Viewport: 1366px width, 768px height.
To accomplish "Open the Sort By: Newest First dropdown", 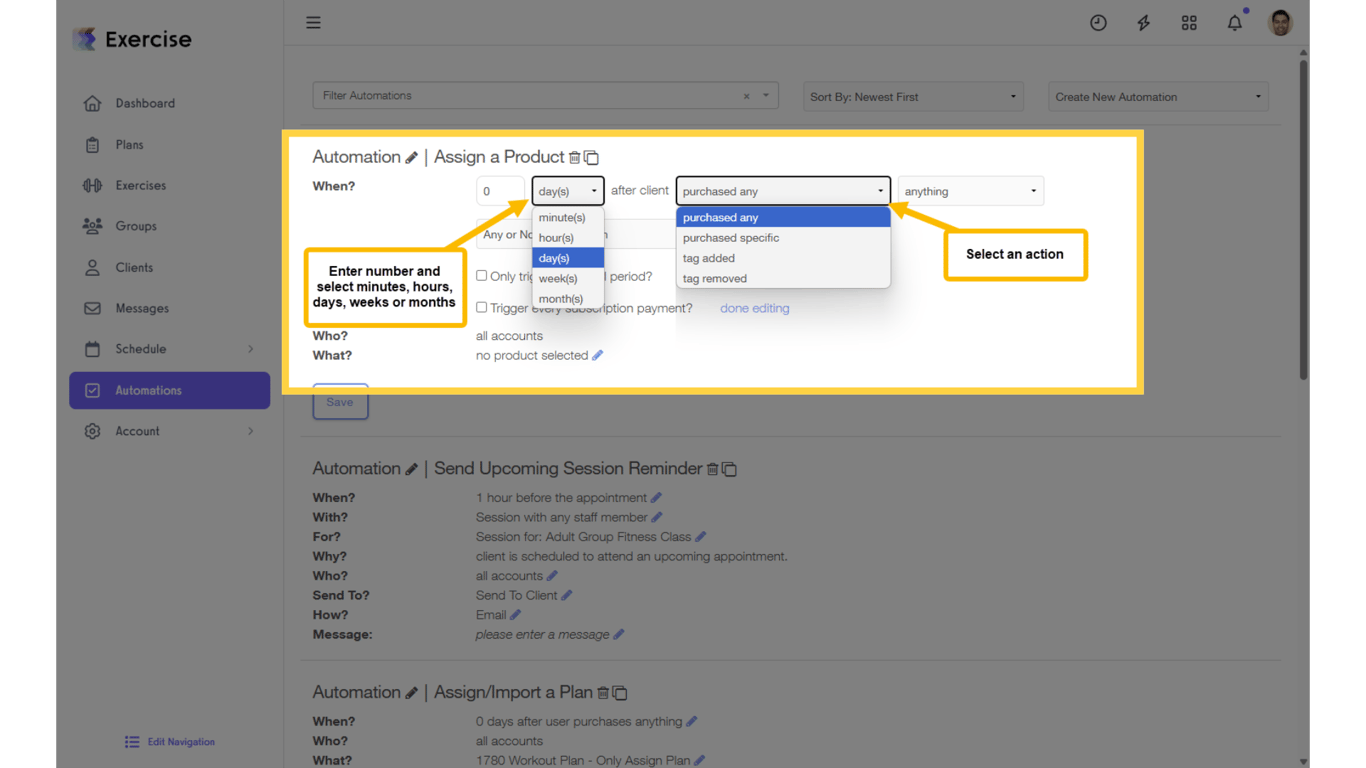I will [911, 96].
